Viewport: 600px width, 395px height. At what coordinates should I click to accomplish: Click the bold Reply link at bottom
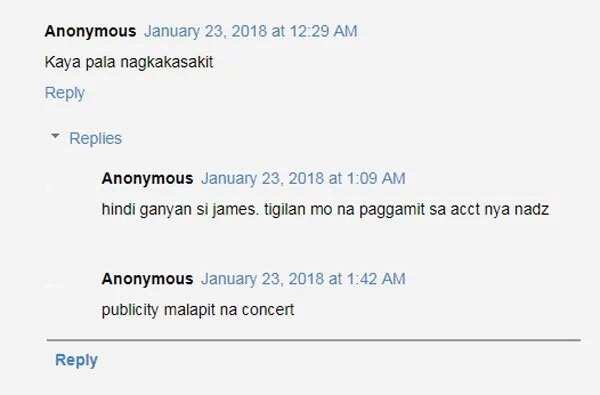point(77,360)
